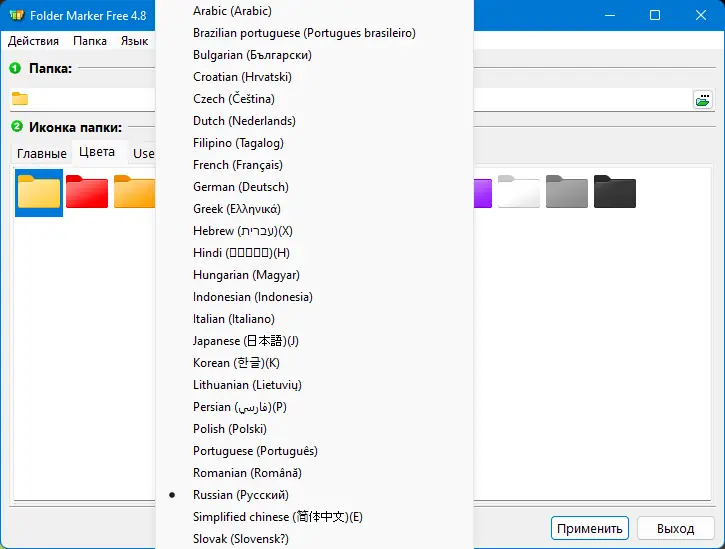Choose German (Deutsch) language

314,187
